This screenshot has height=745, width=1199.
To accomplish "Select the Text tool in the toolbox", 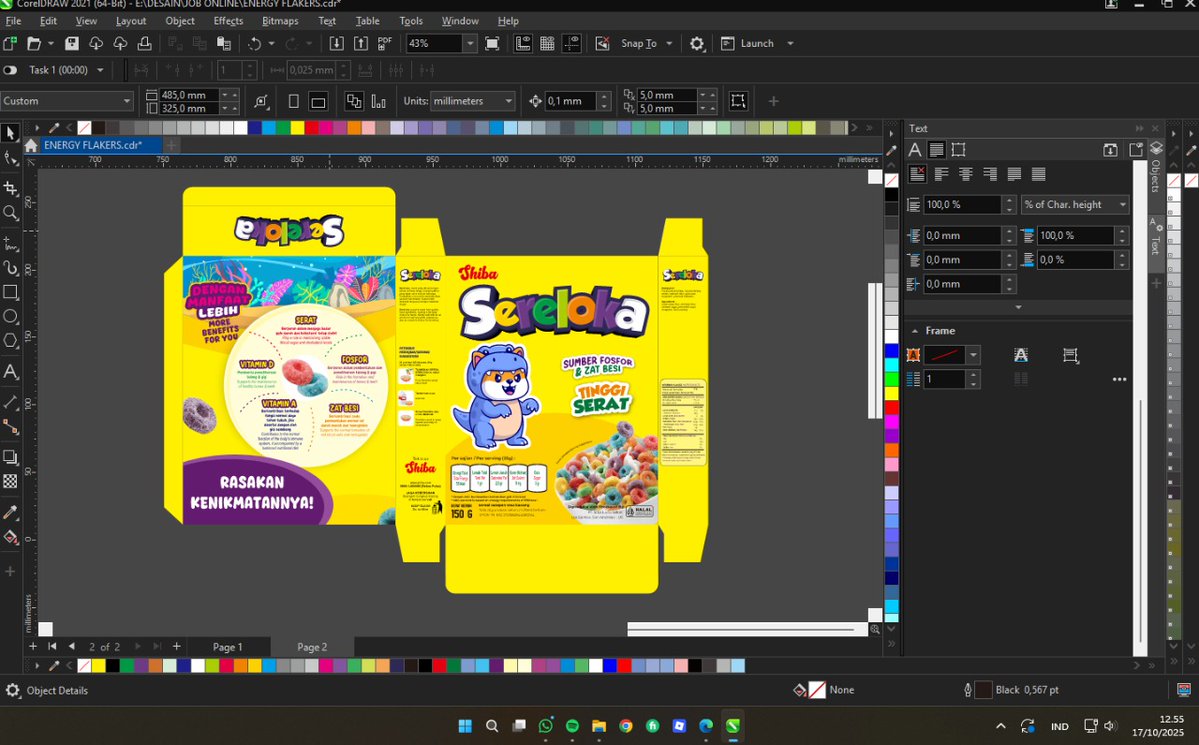I will pos(11,370).
